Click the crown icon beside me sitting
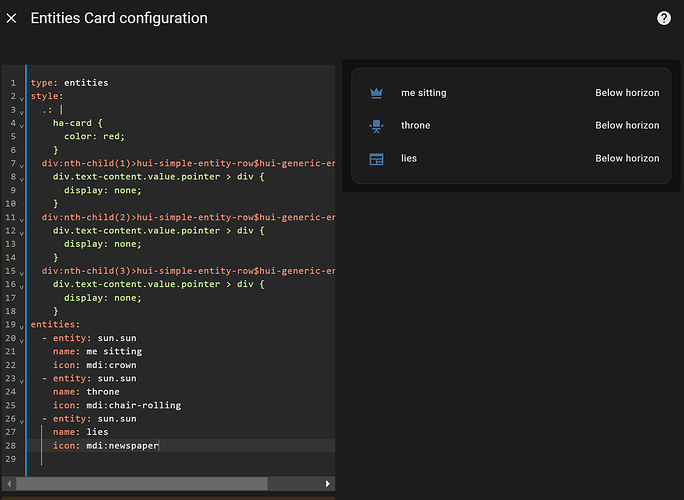The width and height of the screenshot is (684, 500). (x=377, y=93)
